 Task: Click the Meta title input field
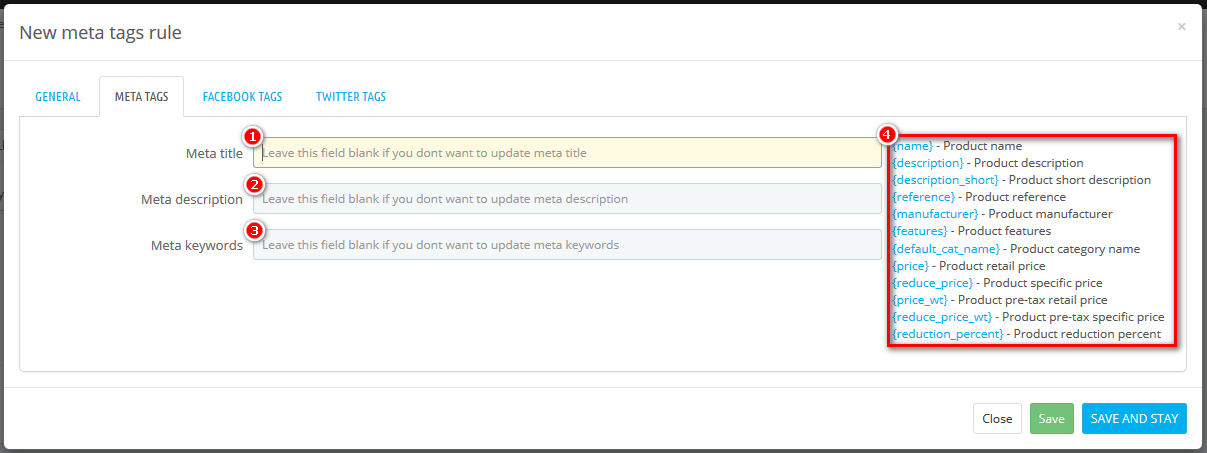(567, 153)
